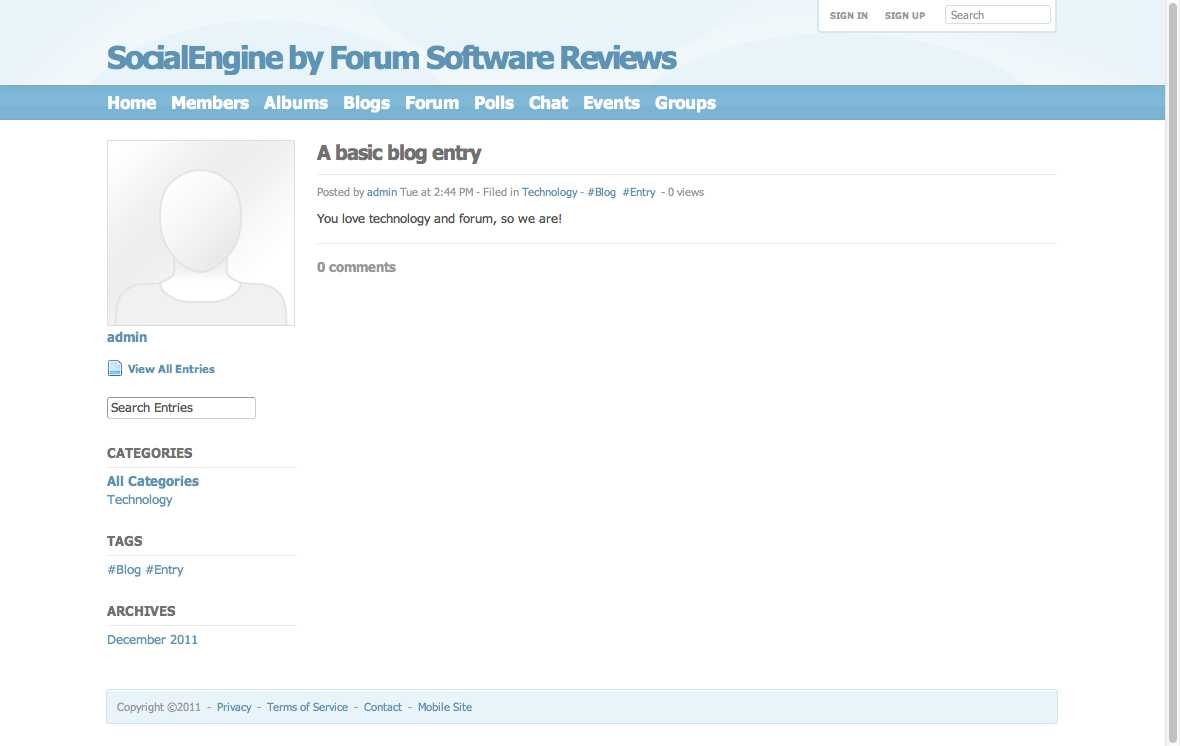Image resolution: width=1180 pixels, height=746 pixels.
Task: Open the Members page
Action: (210, 103)
